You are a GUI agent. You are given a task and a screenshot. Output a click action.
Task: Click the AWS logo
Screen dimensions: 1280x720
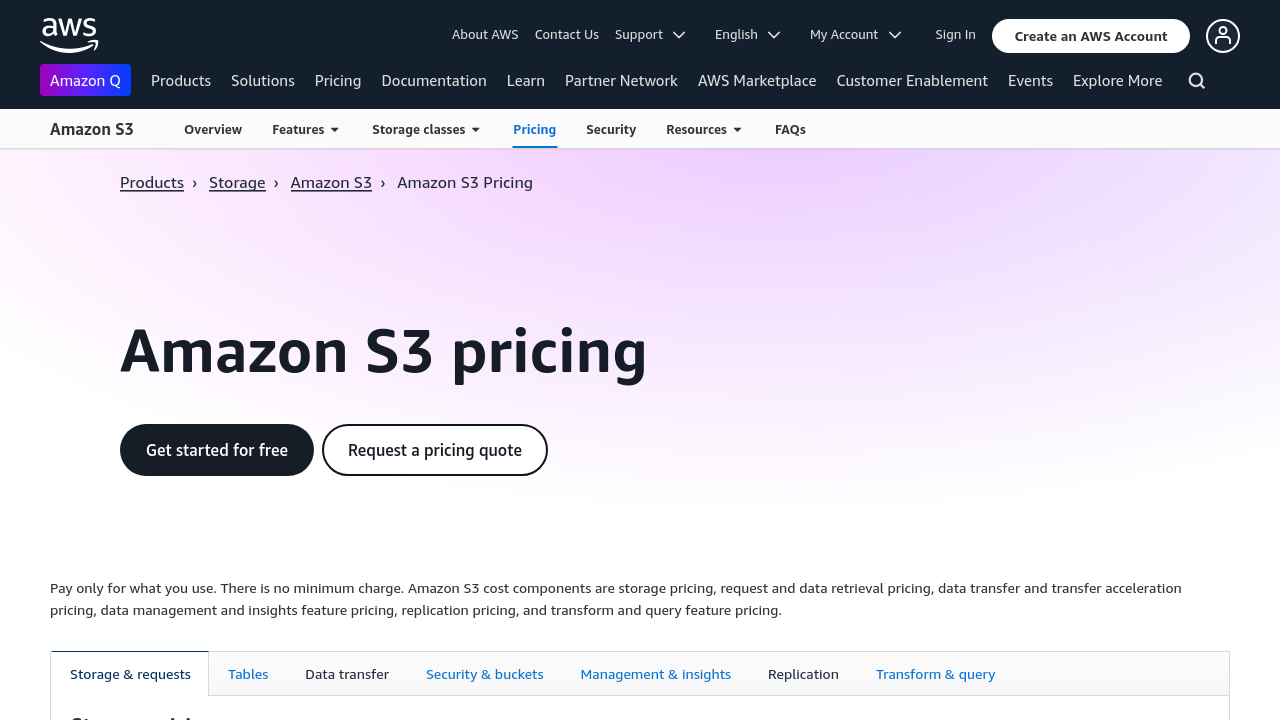coord(69,35)
